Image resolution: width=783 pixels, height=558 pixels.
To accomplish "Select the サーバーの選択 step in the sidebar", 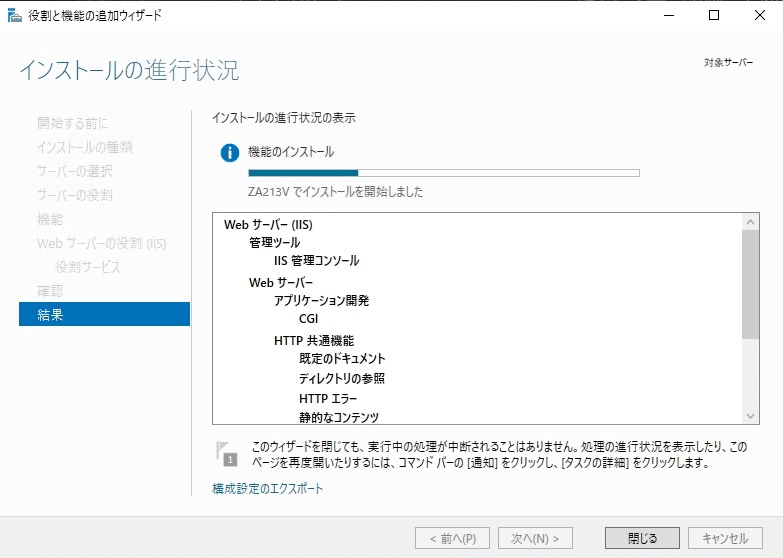I will [75, 171].
